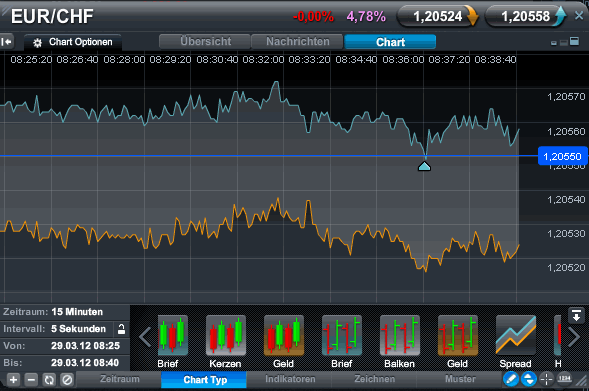Activate the blue pencil drawing tool

(511, 379)
